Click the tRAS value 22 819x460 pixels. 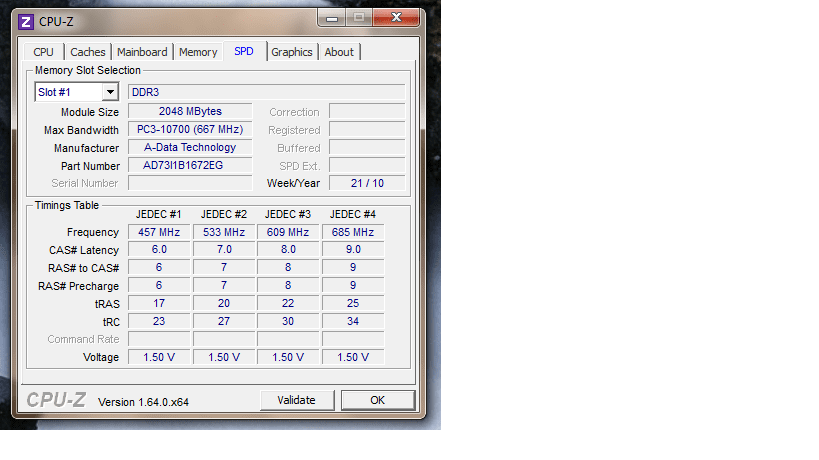pos(288,303)
